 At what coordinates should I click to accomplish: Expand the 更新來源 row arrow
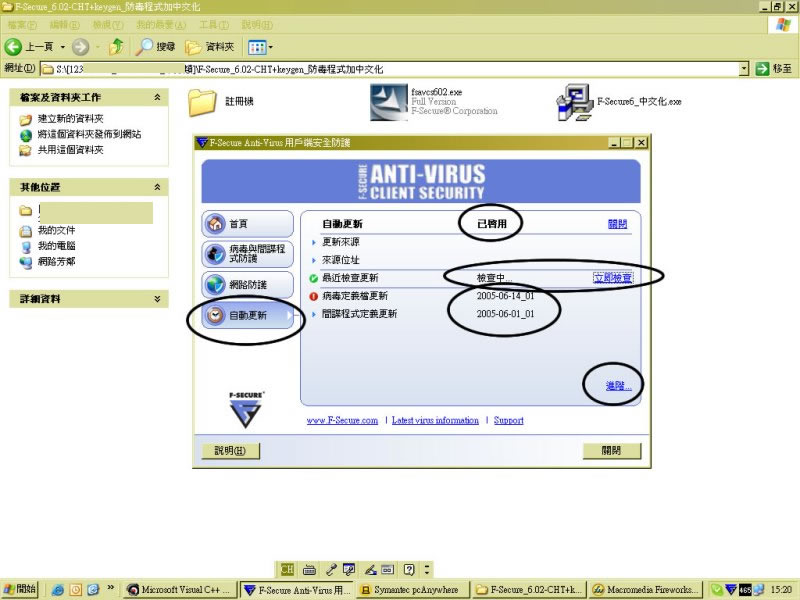(x=314, y=243)
